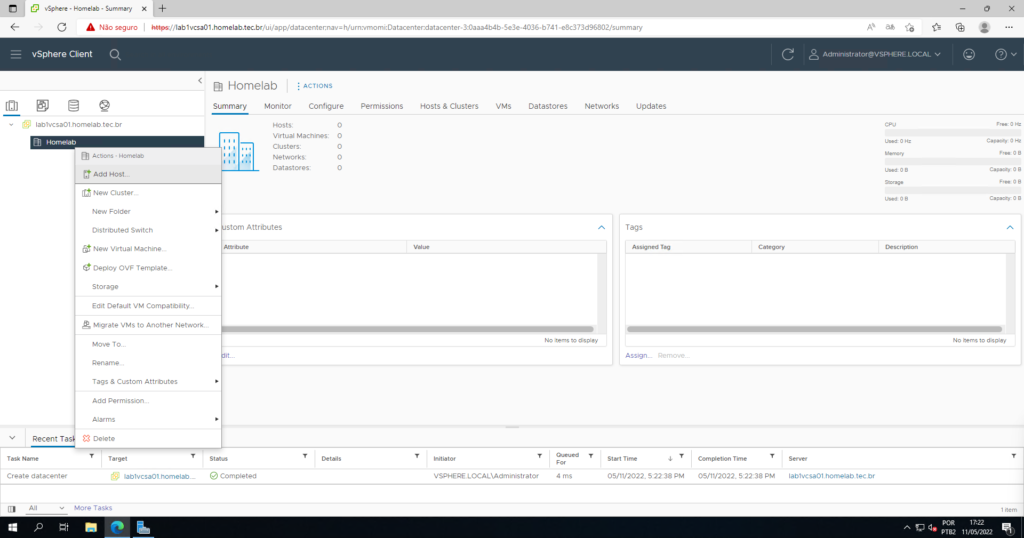Viewport: 1024px width, 538px height.
Task: Click Microsoft Edge icon in taskbar
Action: [x=117, y=528]
